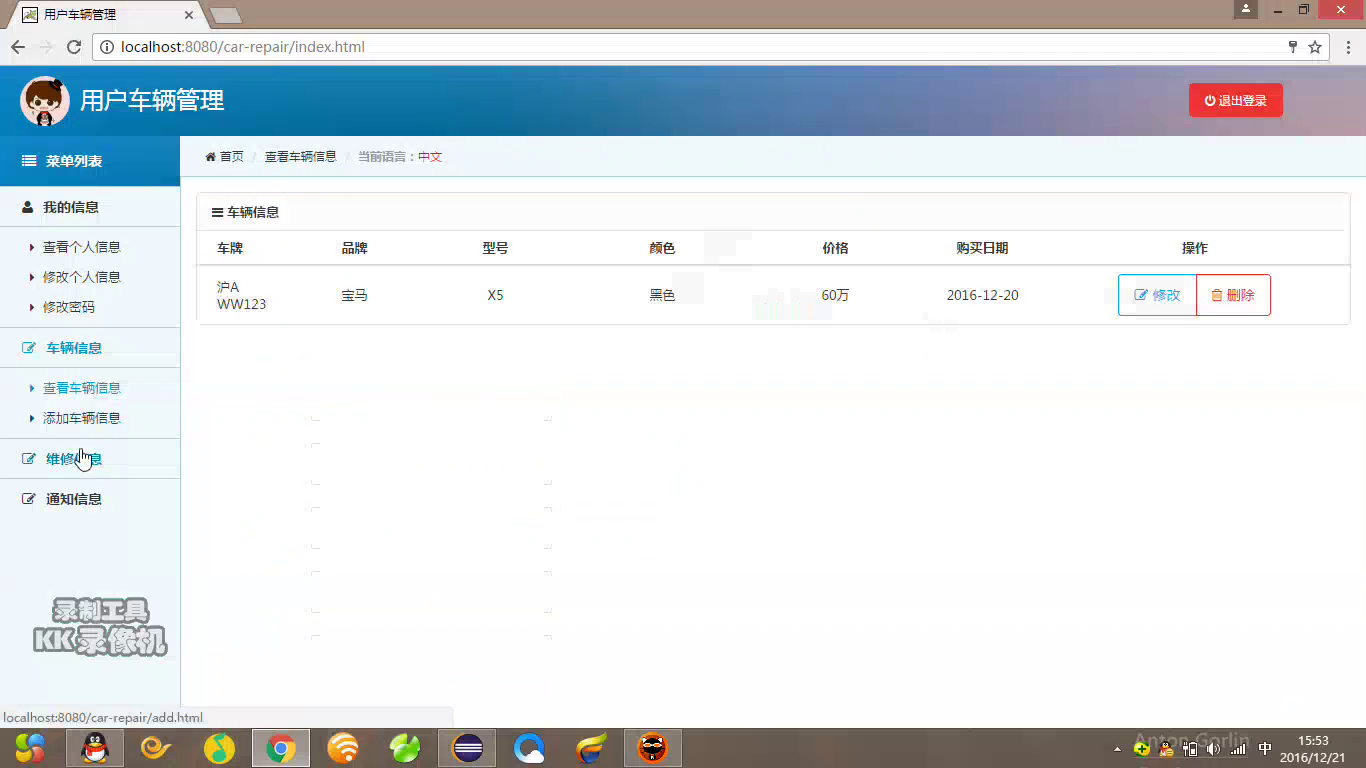1366x768 pixels.
Task: Open the green QQ Music taskbar icon
Action: [x=219, y=747]
